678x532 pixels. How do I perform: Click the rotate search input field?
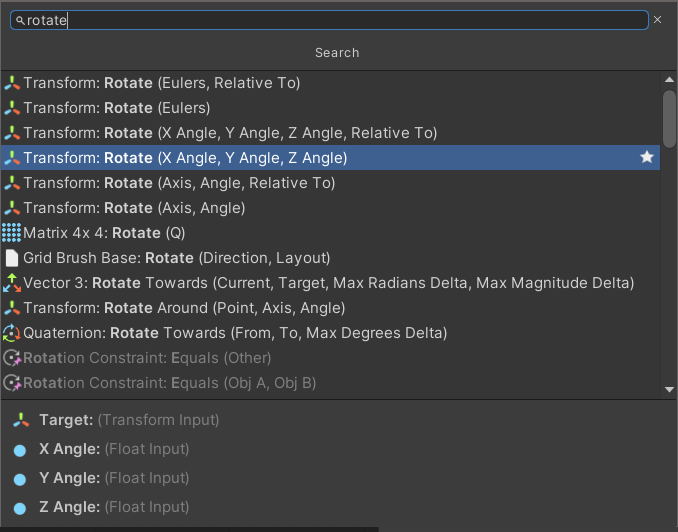329,20
